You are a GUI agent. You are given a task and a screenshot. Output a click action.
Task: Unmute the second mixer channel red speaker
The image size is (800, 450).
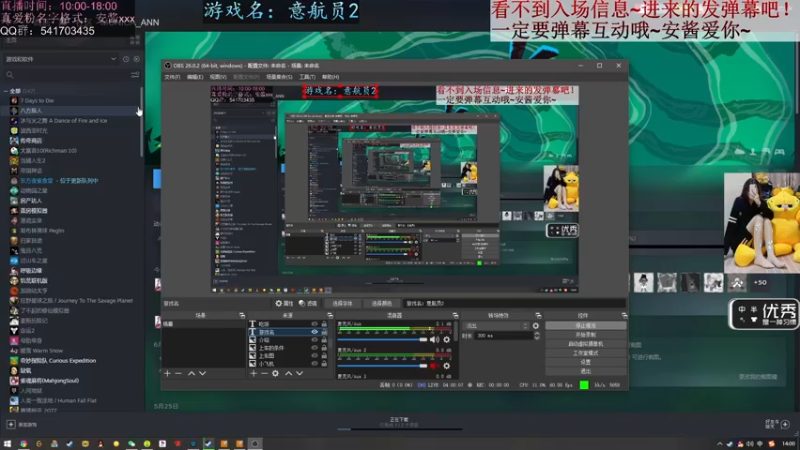pos(434,366)
